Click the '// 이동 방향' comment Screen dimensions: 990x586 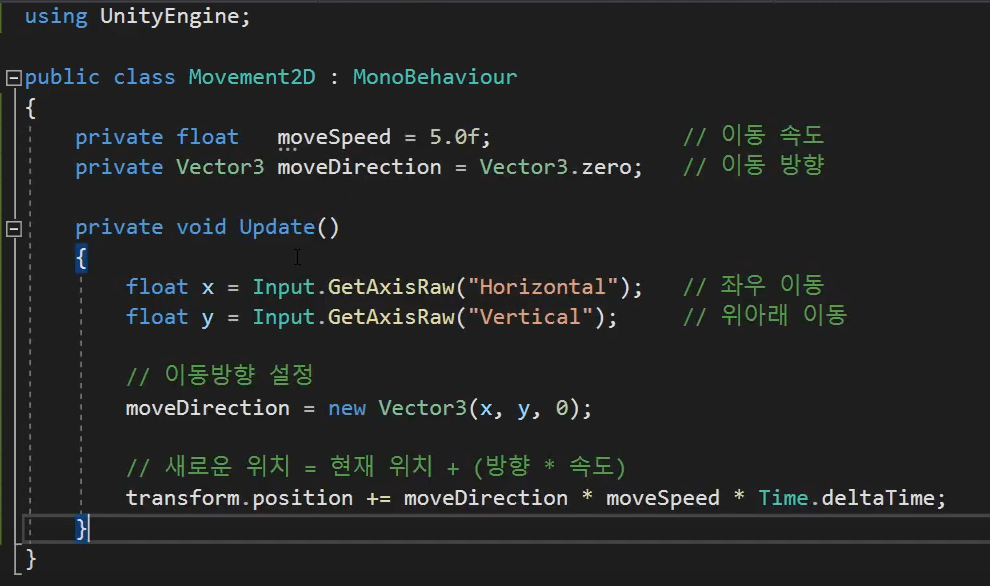pyautogui.click(x=753, y=166)
